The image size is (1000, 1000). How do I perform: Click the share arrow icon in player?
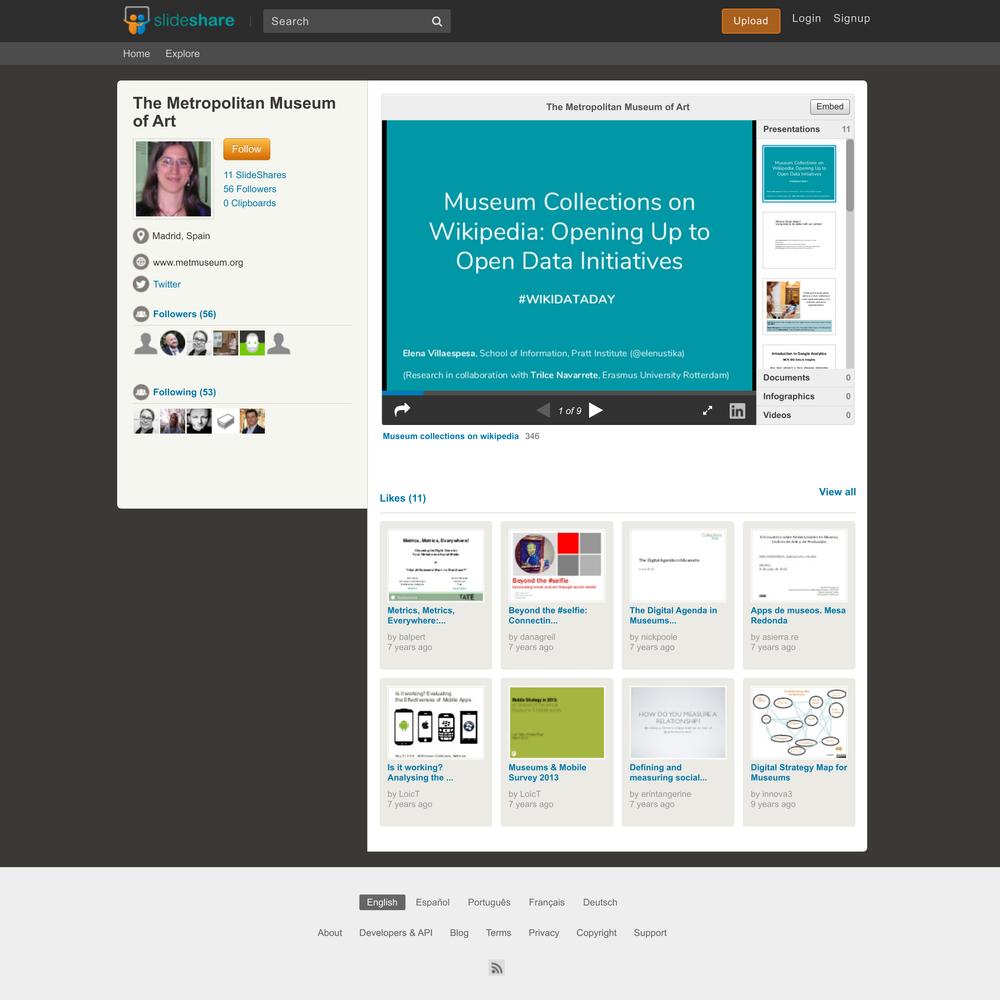click(402, 410)
